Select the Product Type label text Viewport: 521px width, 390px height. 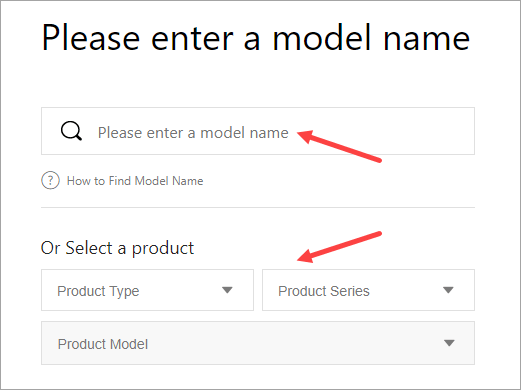pos(98,291)
